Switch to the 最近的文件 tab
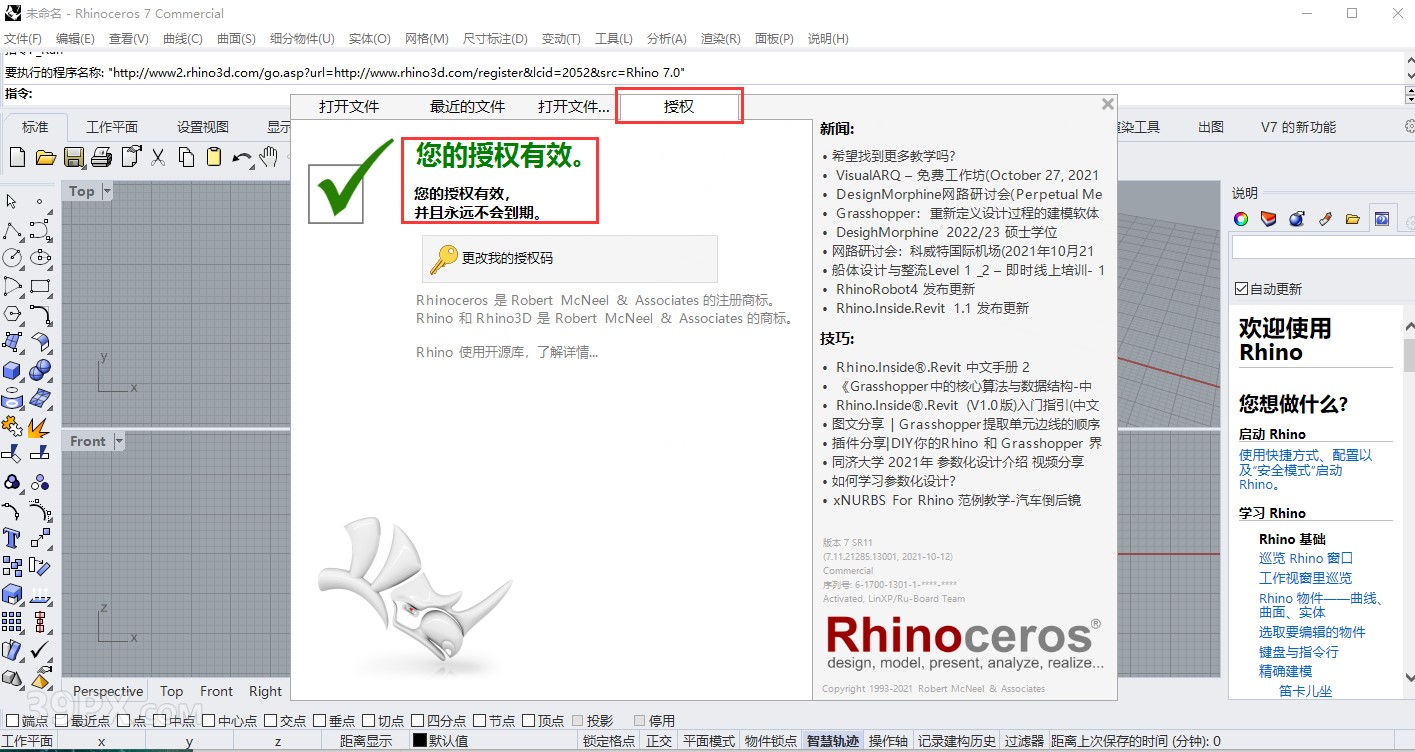The width and height of the screenshot is (1415, 752). tap(467, 106)
